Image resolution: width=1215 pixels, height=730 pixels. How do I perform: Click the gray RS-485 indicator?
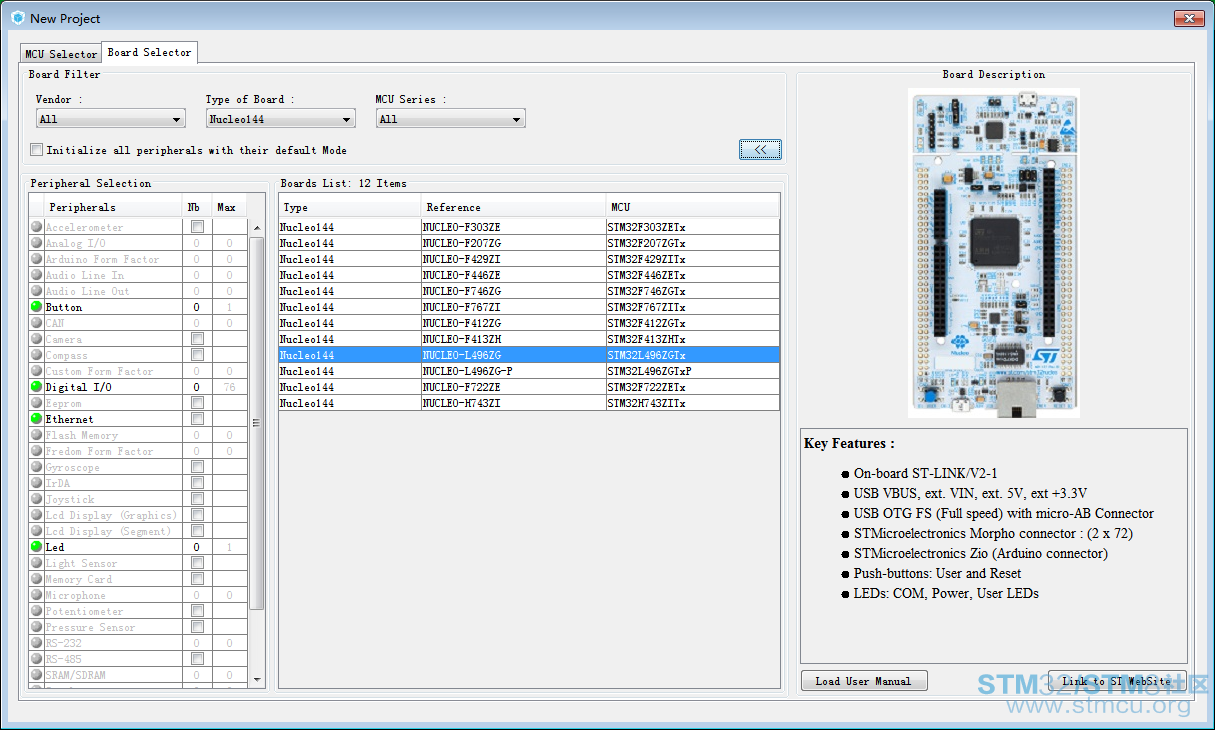pos(37,659)
